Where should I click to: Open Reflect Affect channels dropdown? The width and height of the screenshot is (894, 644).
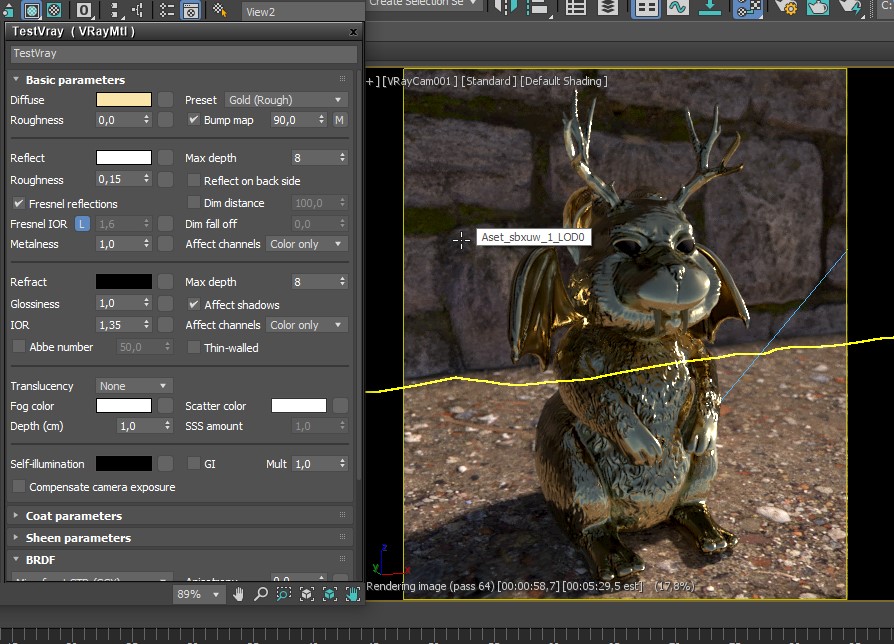pos(306,244)
